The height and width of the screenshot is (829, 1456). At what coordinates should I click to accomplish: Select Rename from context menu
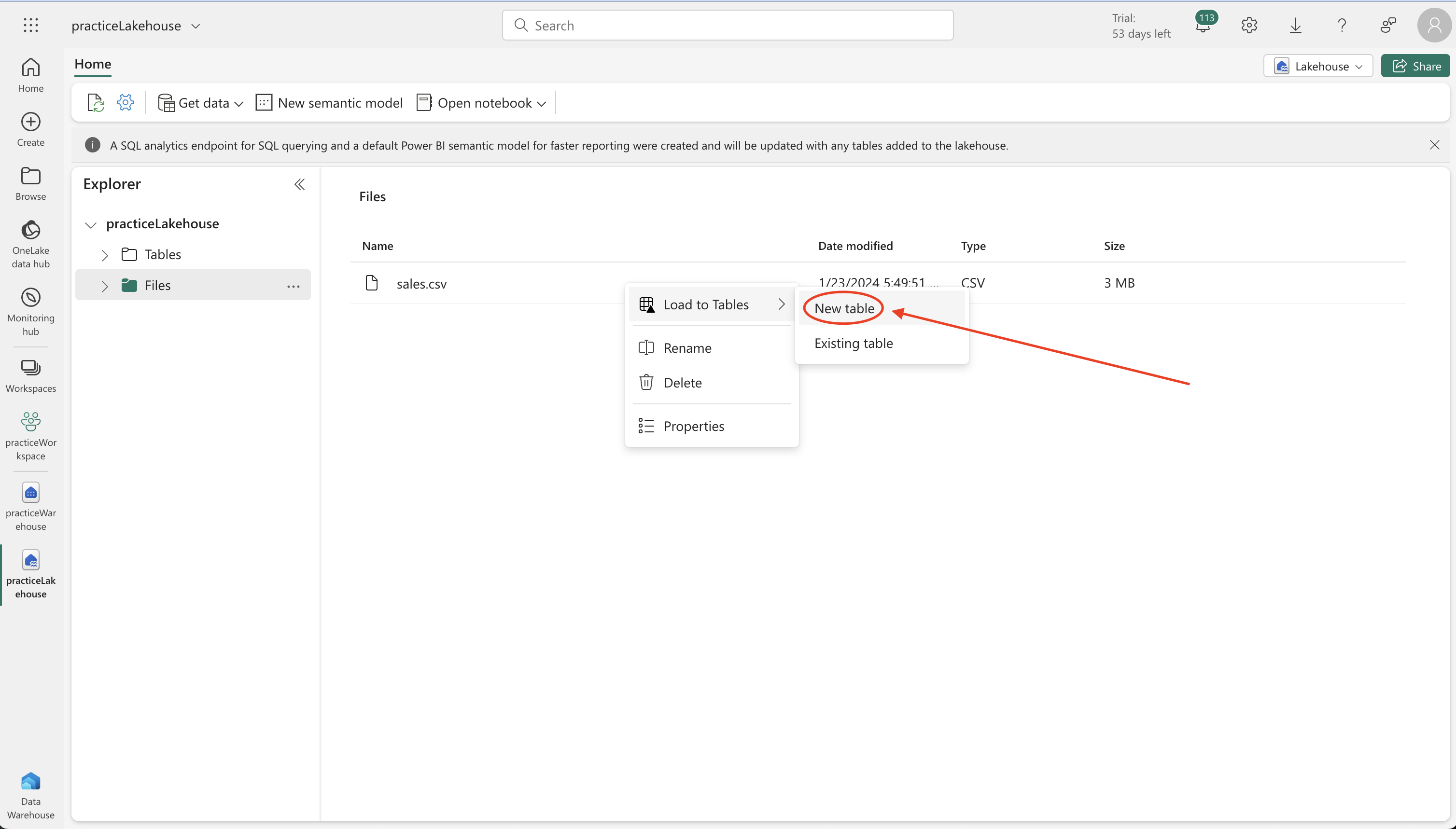tap(712, 348)
